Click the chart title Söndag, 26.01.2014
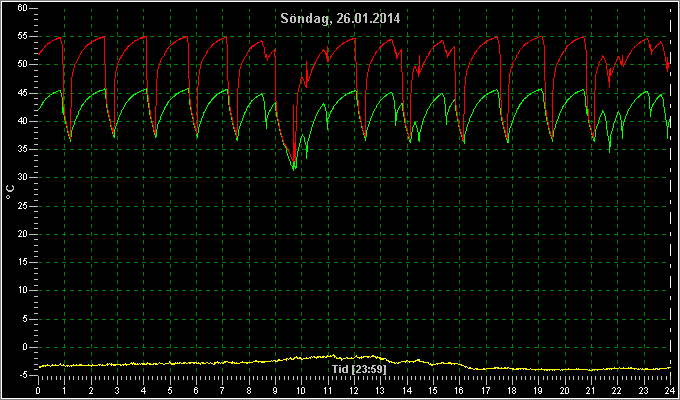Viewport: 680px width, 400px height. (x=340, y=19)
